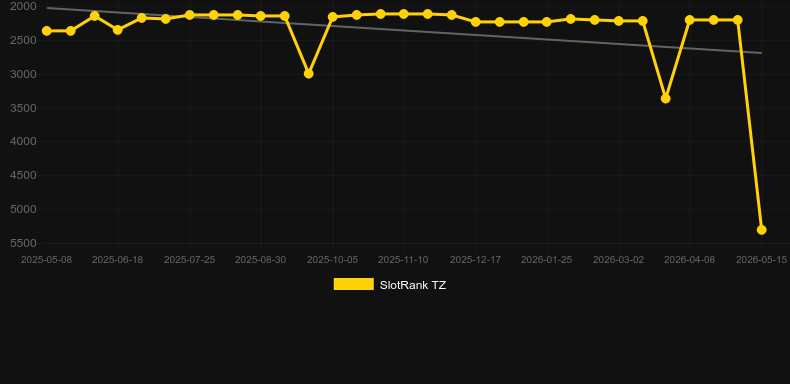Click the data point above 2025-08-30
This screenshot has width=790, height=384.
[x=260, y=16]
